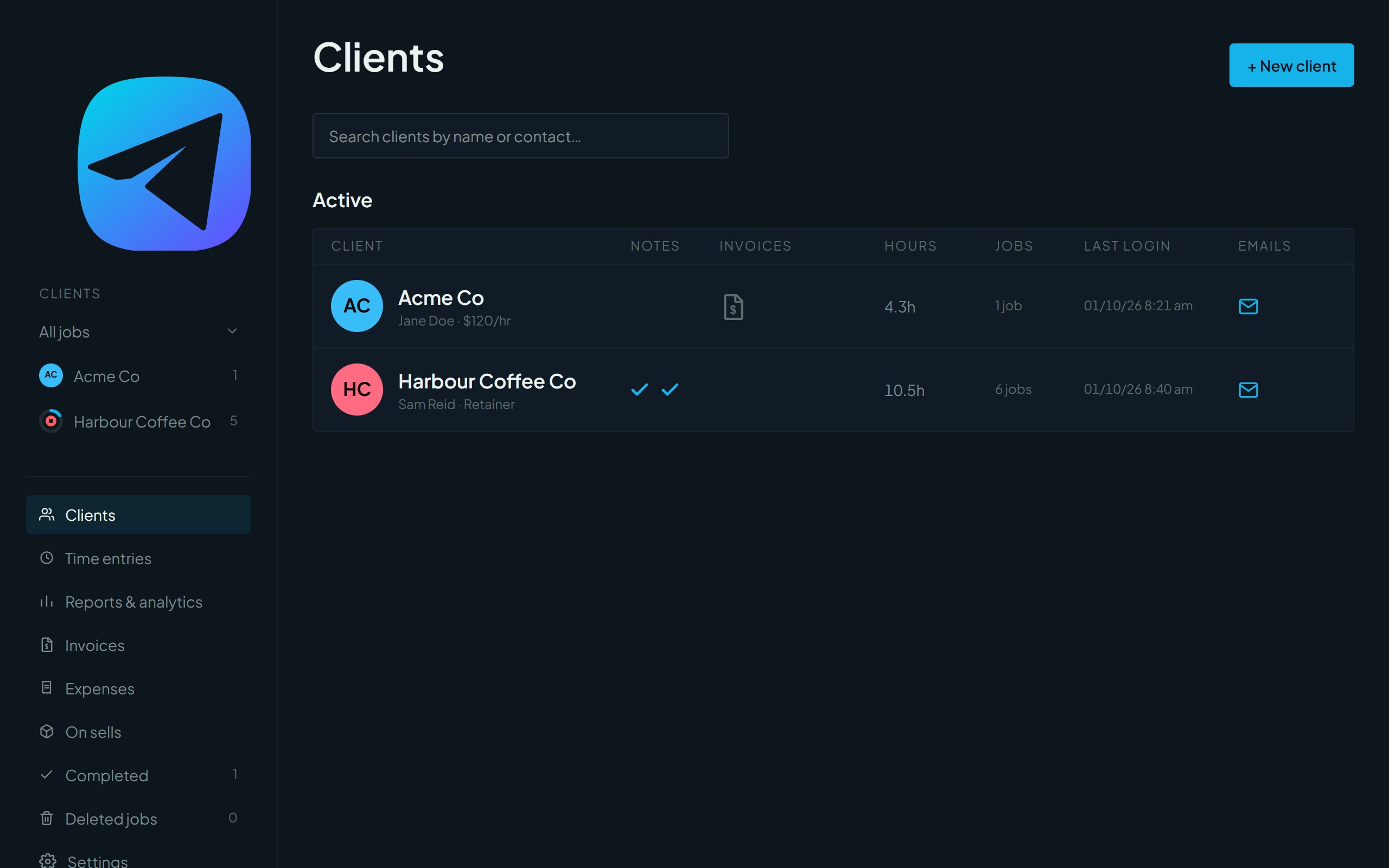Click the '1 job' cell
Image resolution: width=1389 pixels, height=868 pixels.
[x=1008, y=305]
